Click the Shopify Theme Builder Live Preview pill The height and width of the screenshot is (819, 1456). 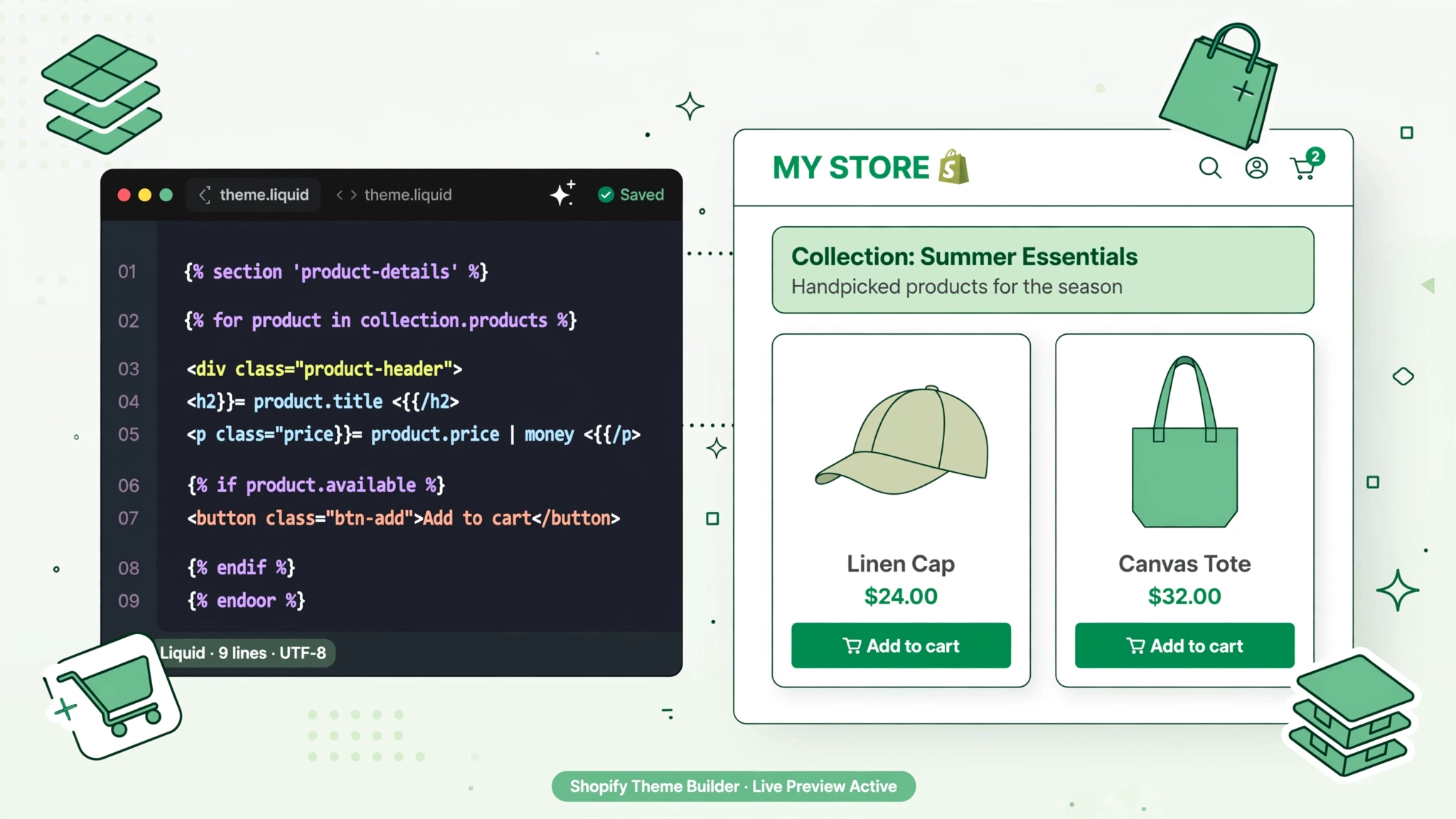coord(733,786)
